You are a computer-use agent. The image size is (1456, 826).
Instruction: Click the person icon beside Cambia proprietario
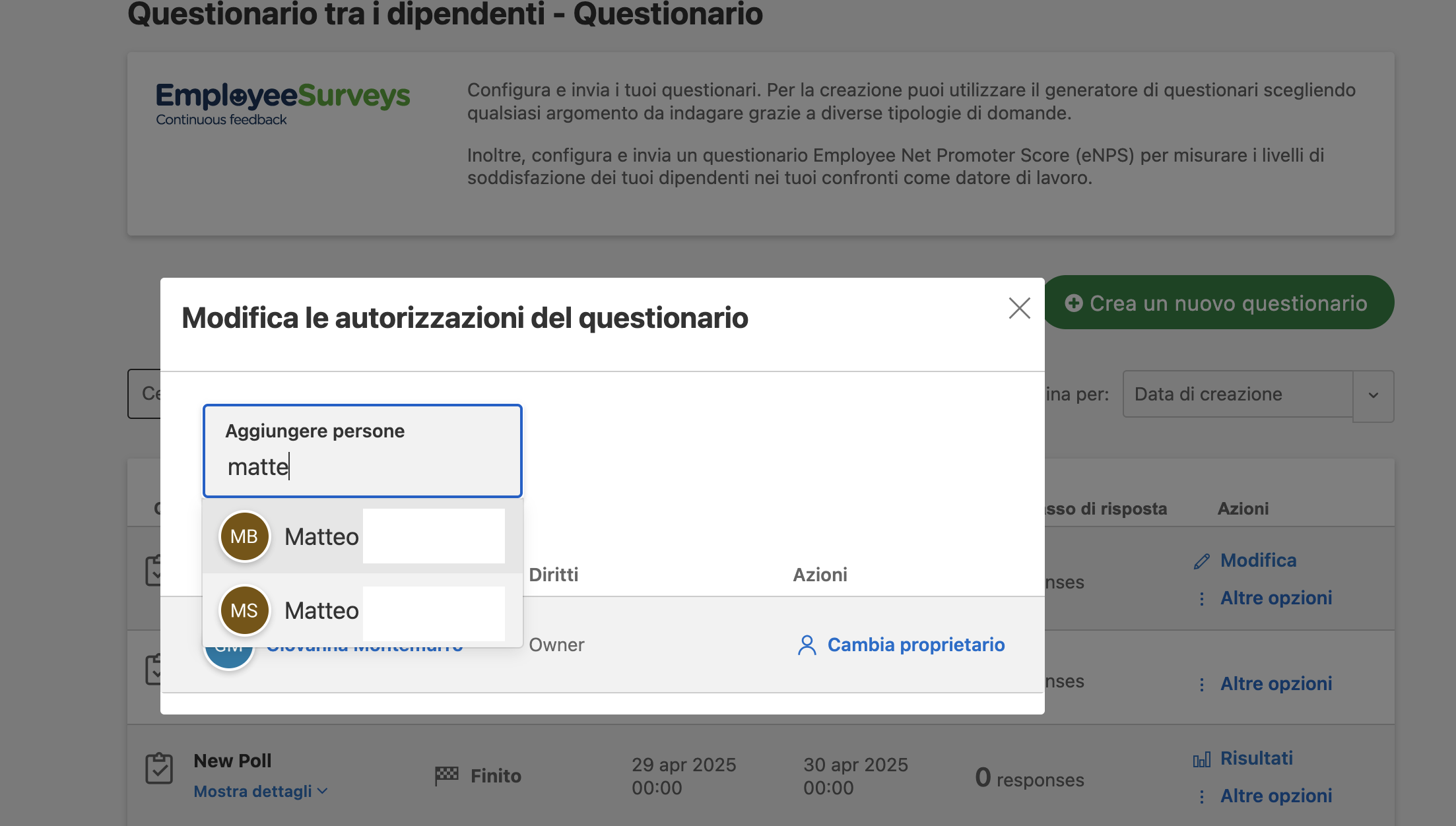click(807, 645)
